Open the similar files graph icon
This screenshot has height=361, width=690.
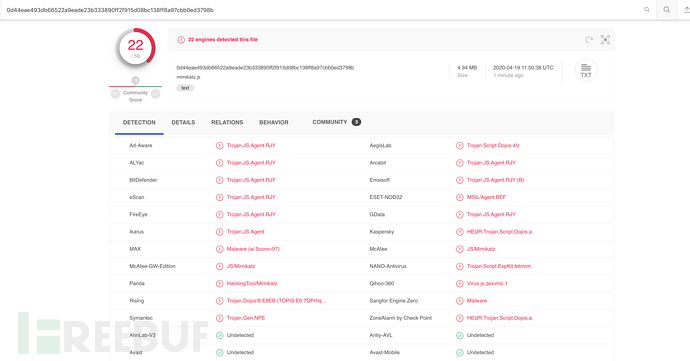[x=606, y=40]
